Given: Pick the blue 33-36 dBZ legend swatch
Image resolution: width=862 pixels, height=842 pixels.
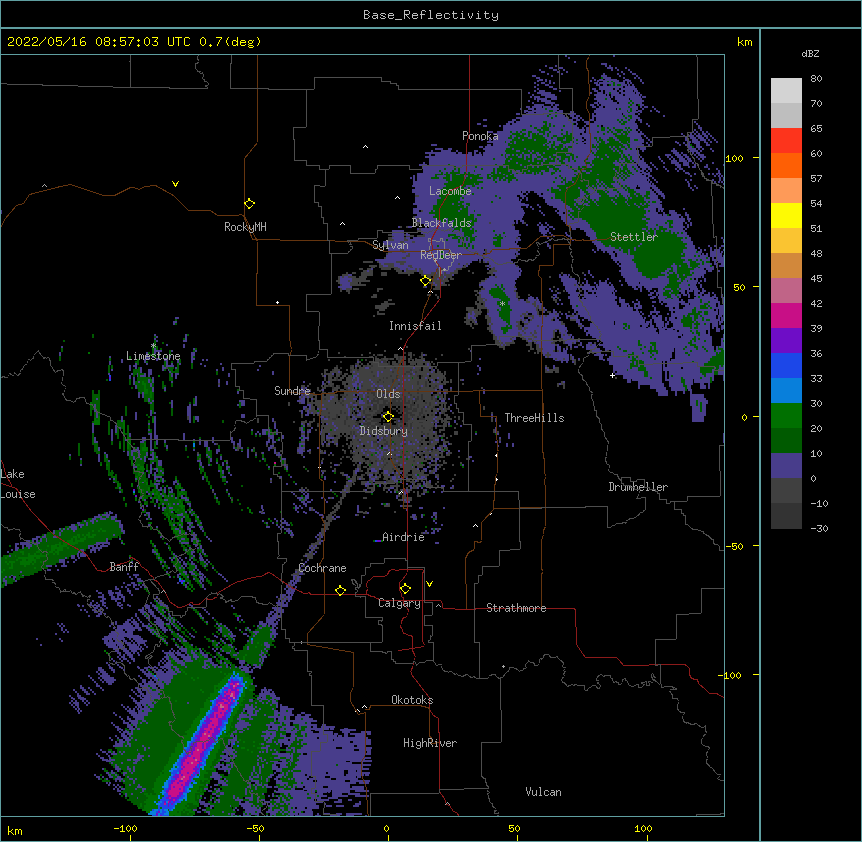Looking at the screenshot, I should pyautogui.click(x=786, y=365).
